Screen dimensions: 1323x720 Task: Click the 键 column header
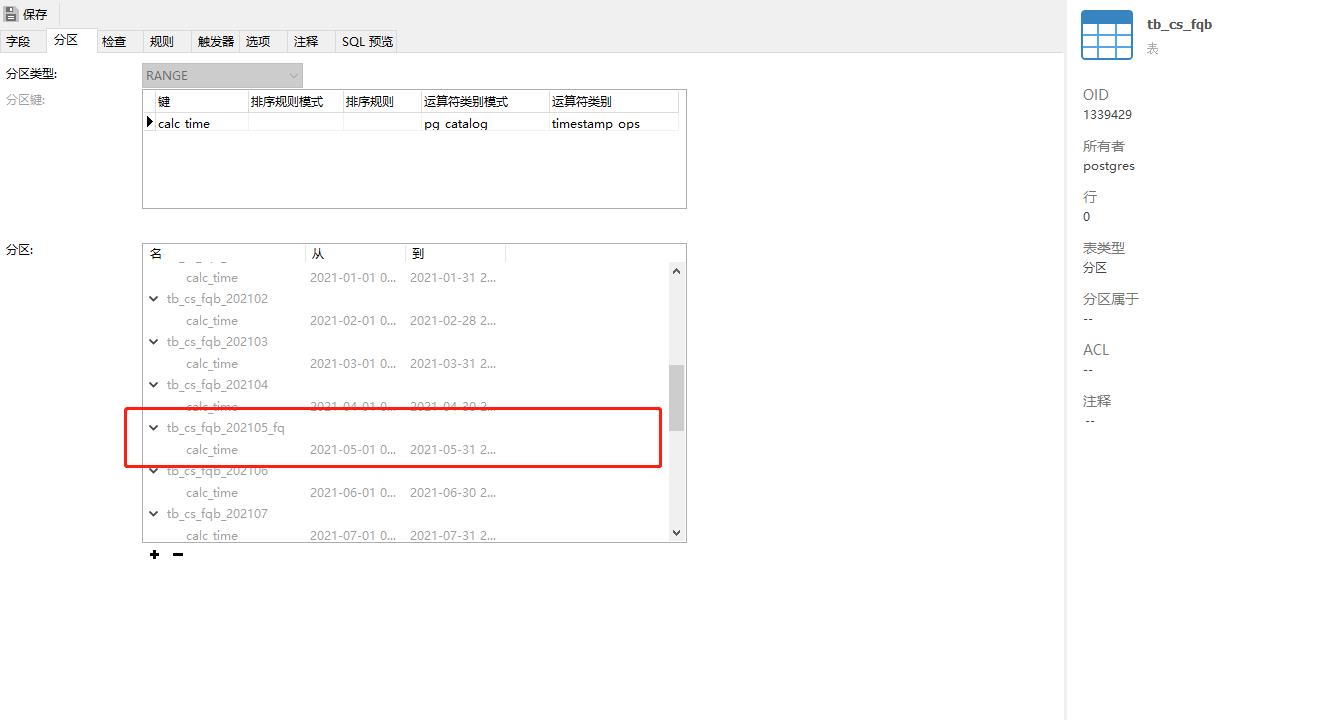pyautogui.click(x=202, y=101)
